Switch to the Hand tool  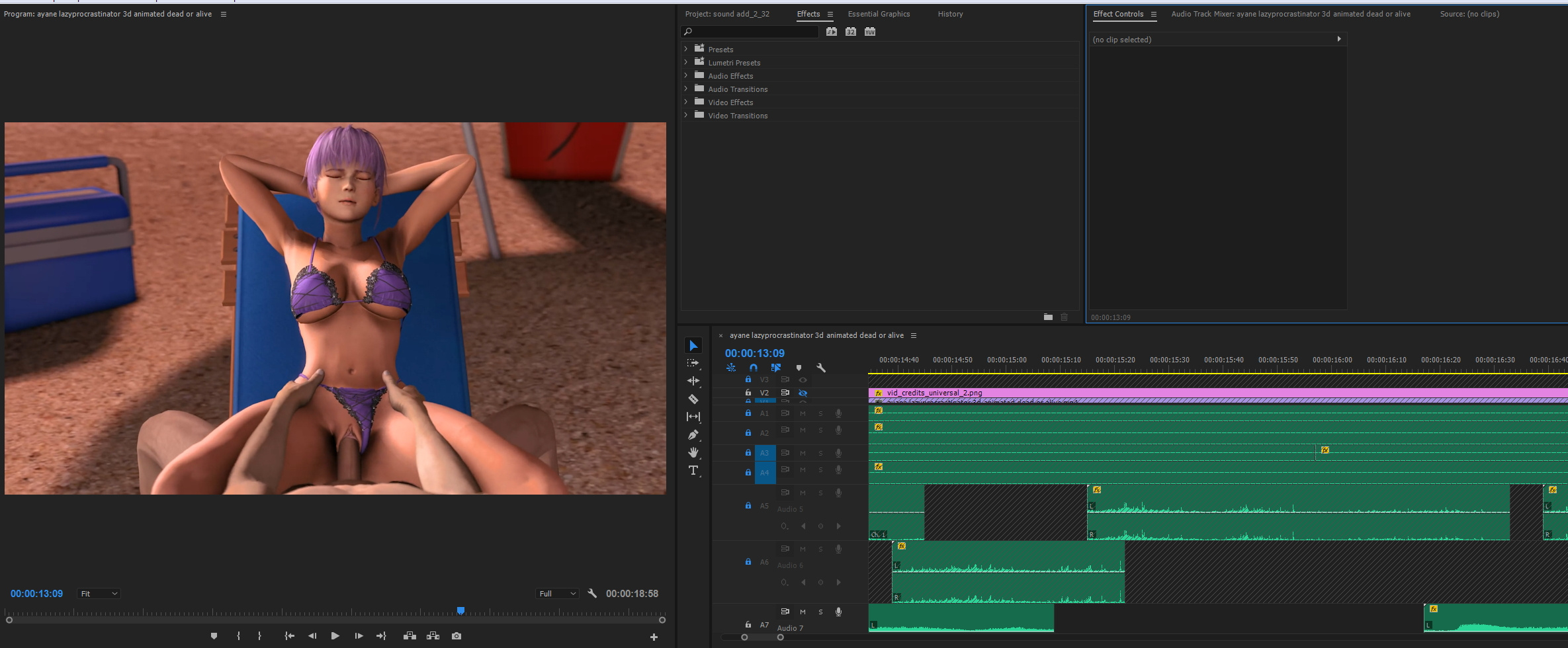pyautogui.click(x=693, y=453)
